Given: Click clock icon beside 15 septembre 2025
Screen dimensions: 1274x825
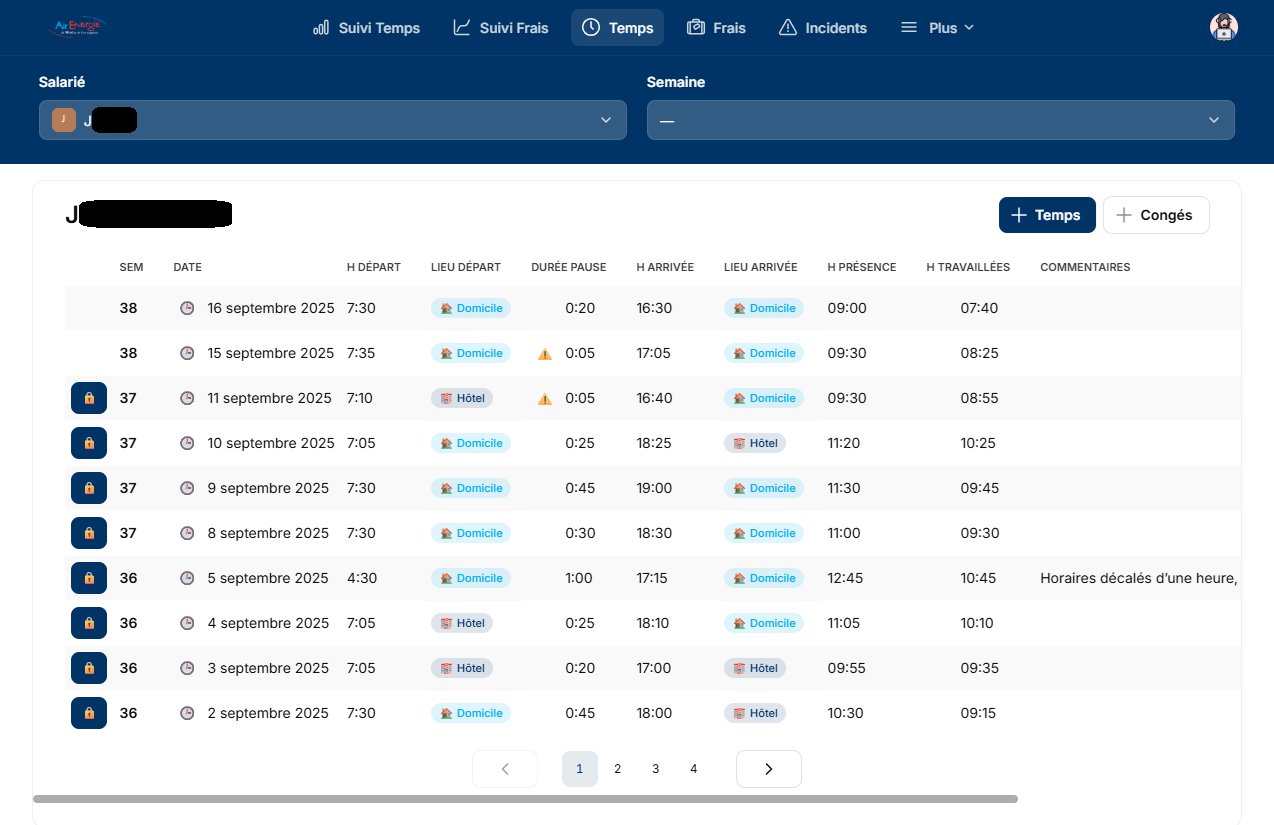Looking at the screenshot, I should 187,353.
